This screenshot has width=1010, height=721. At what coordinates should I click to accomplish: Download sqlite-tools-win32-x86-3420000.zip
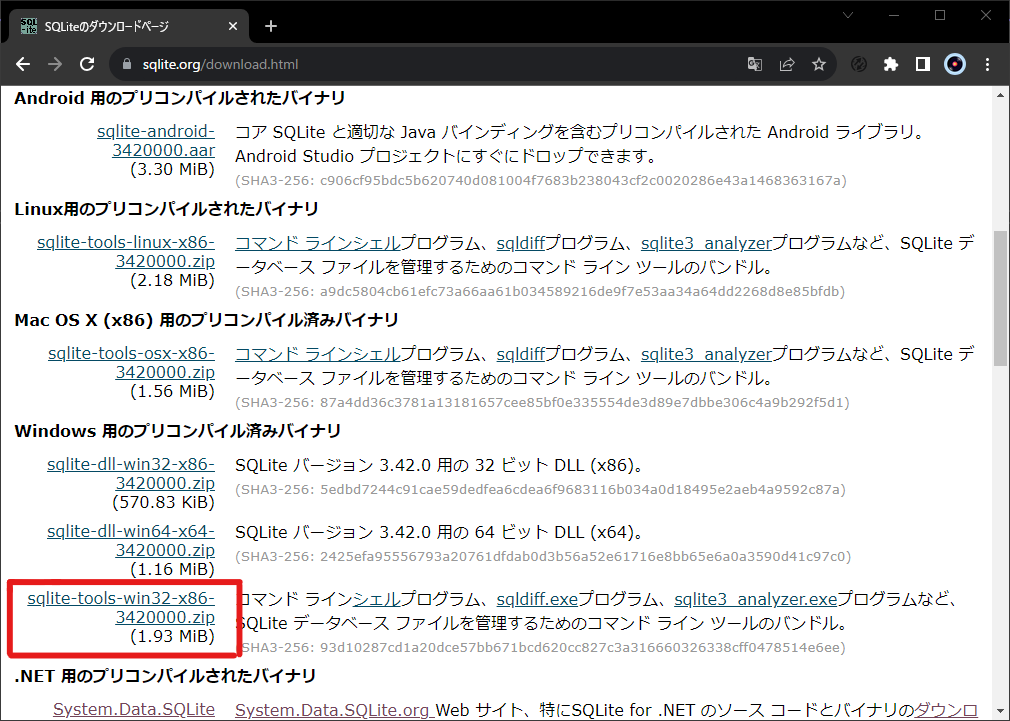(121, 607)
